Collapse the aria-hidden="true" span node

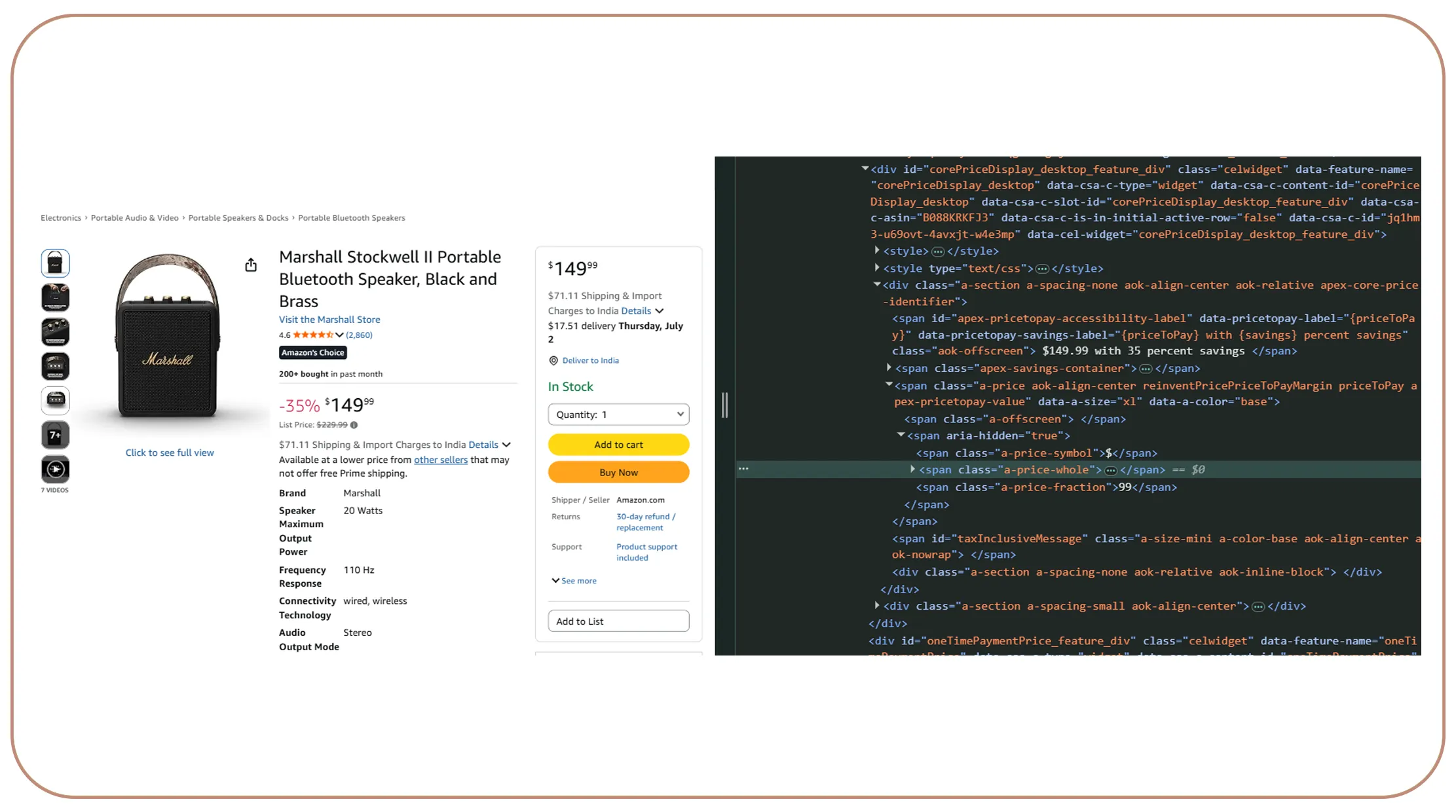pos(901,435)
